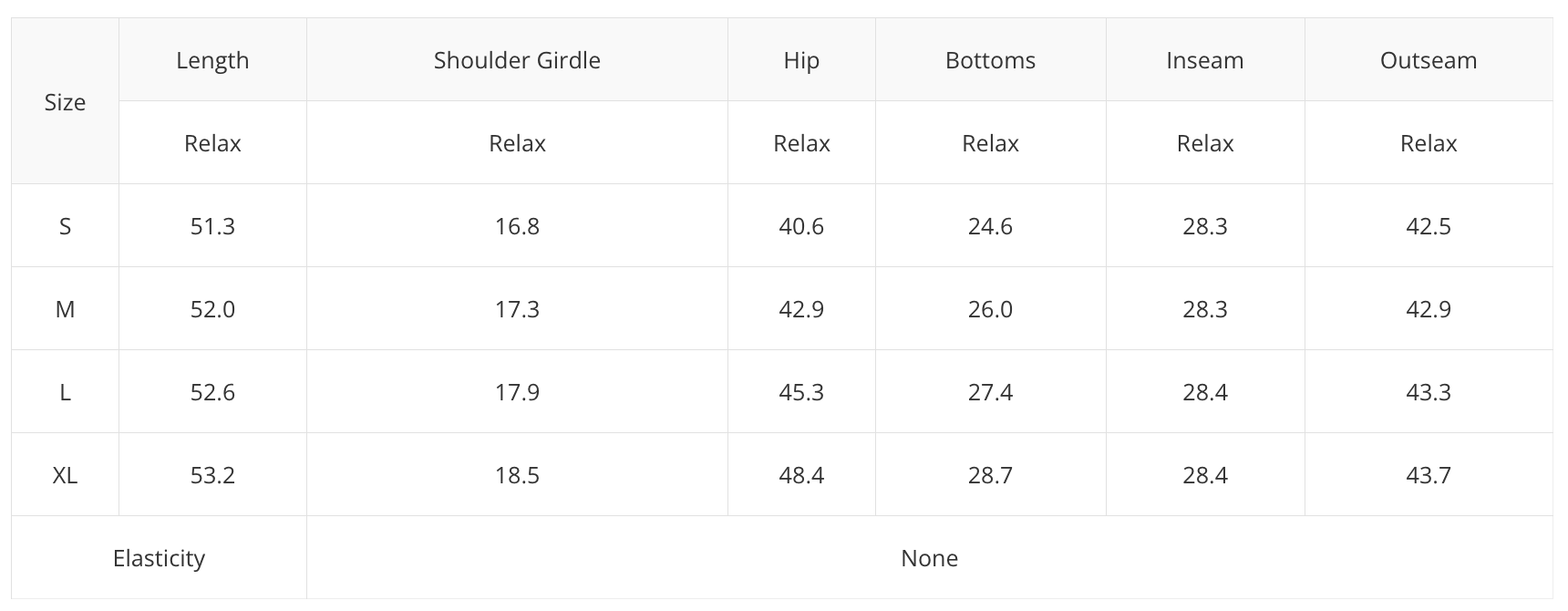
Task: Click the L size row label
Action: pos(65,392)
